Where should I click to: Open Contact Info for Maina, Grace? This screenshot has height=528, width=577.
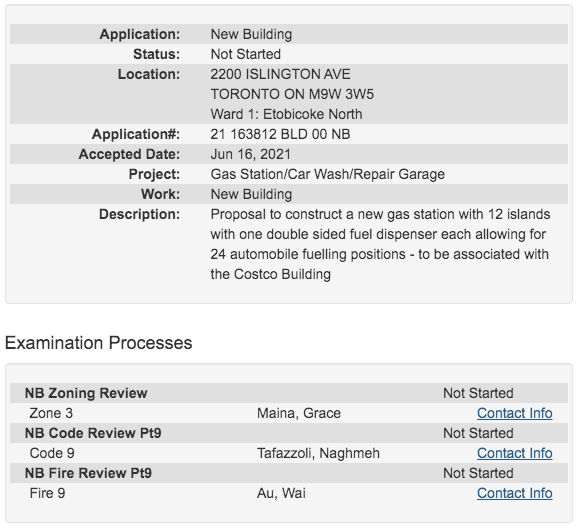pyautogui.click(x=514, y=413)
